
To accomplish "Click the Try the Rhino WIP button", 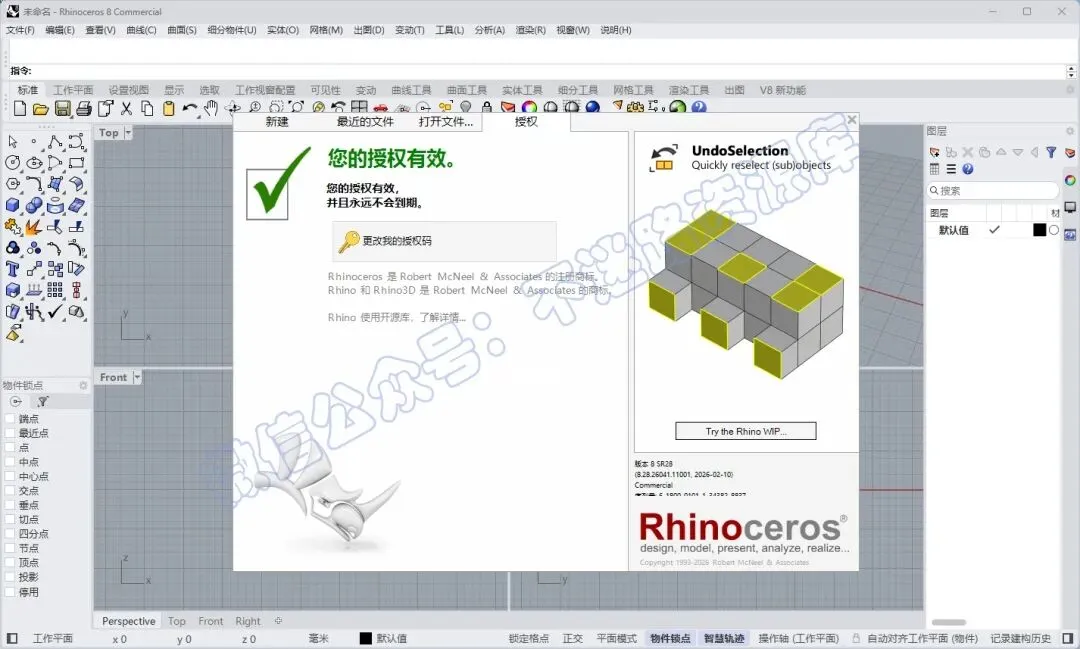I will (x=745, y=431).
